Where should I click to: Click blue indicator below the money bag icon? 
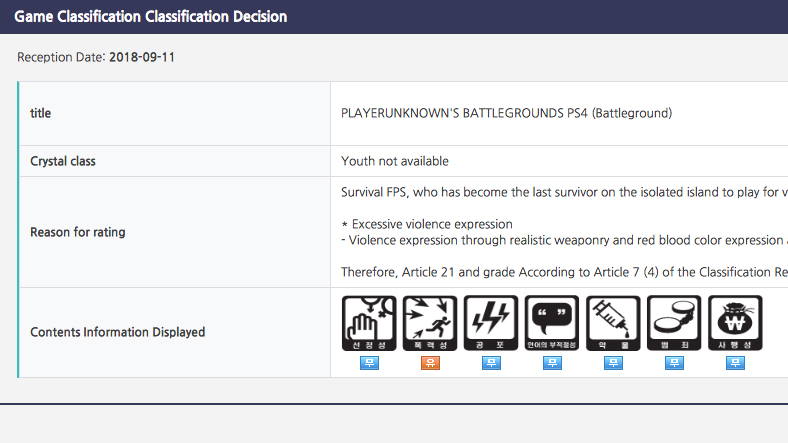735,363
